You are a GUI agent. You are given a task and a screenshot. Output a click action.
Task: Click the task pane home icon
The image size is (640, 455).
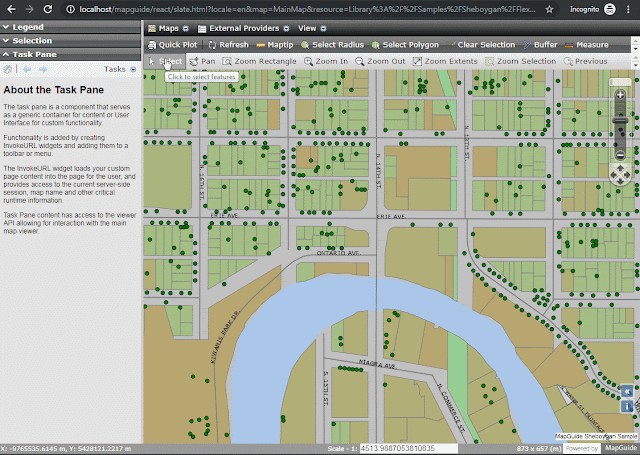7,69
